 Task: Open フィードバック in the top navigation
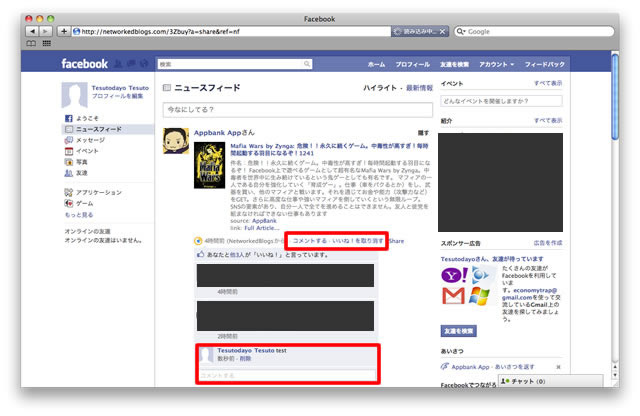544,64
